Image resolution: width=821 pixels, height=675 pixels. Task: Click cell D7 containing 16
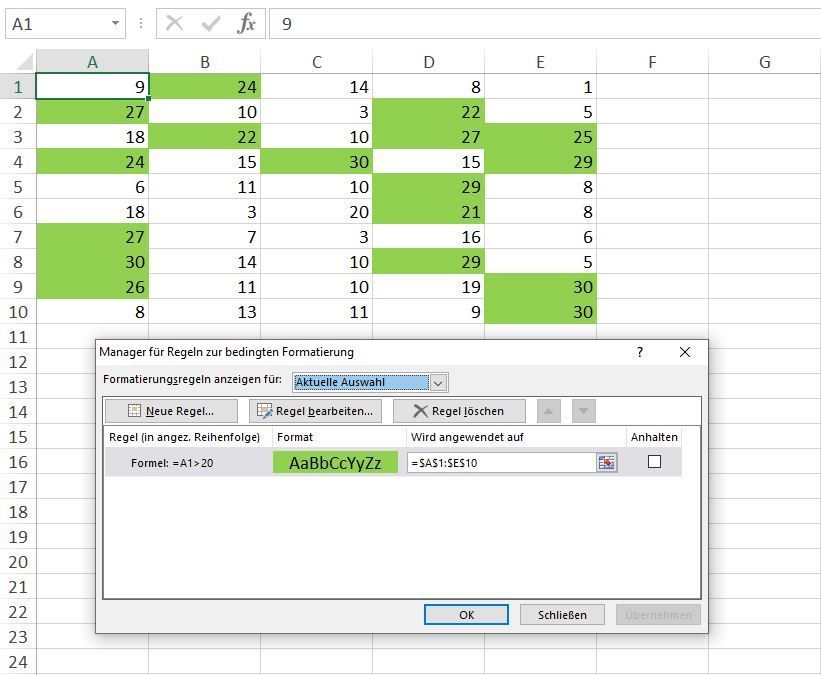tap(429, 237)
